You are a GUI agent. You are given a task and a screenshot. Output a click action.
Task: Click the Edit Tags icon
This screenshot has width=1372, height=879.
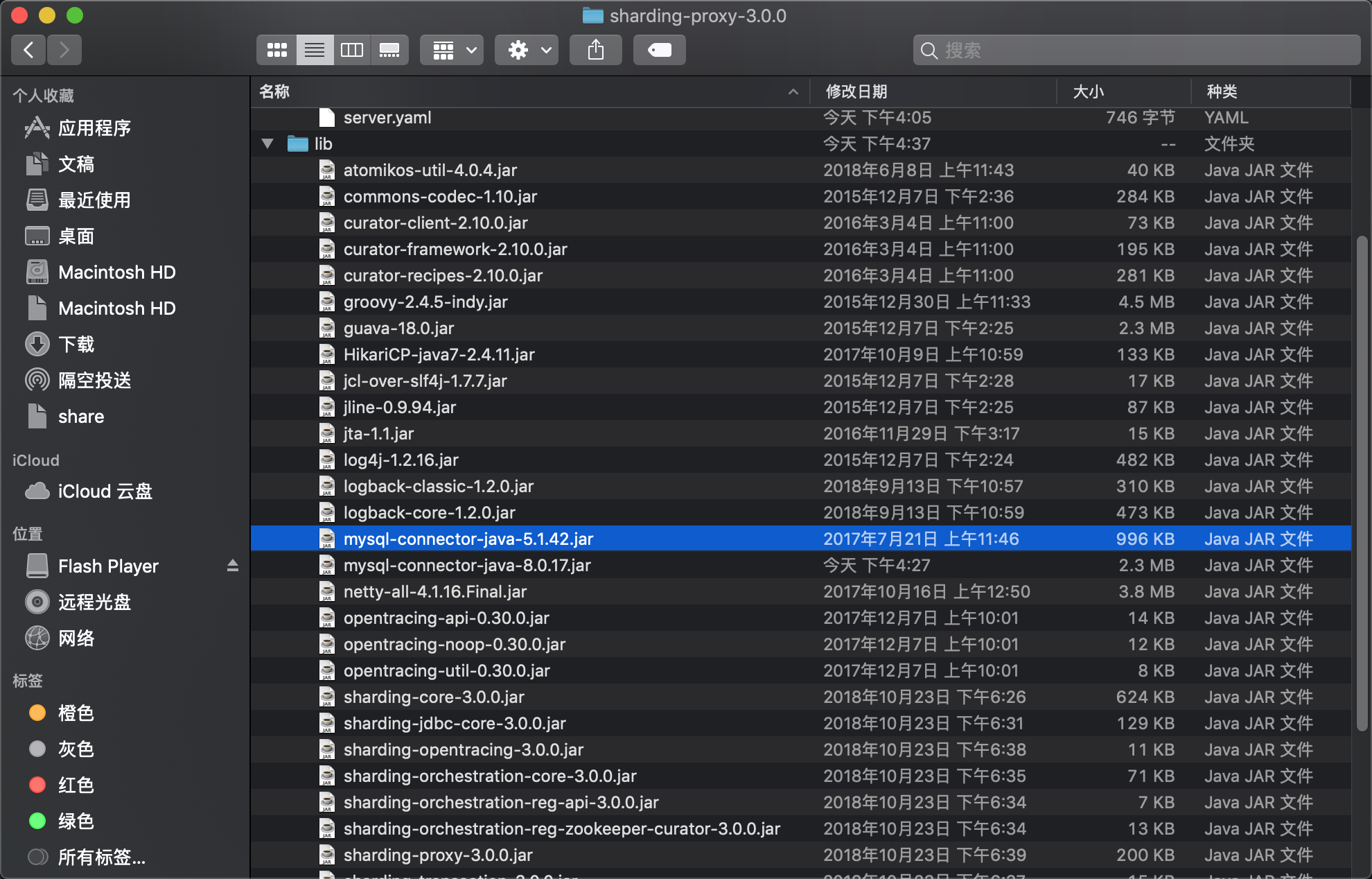pyautogui.click(x=658, y=49)
